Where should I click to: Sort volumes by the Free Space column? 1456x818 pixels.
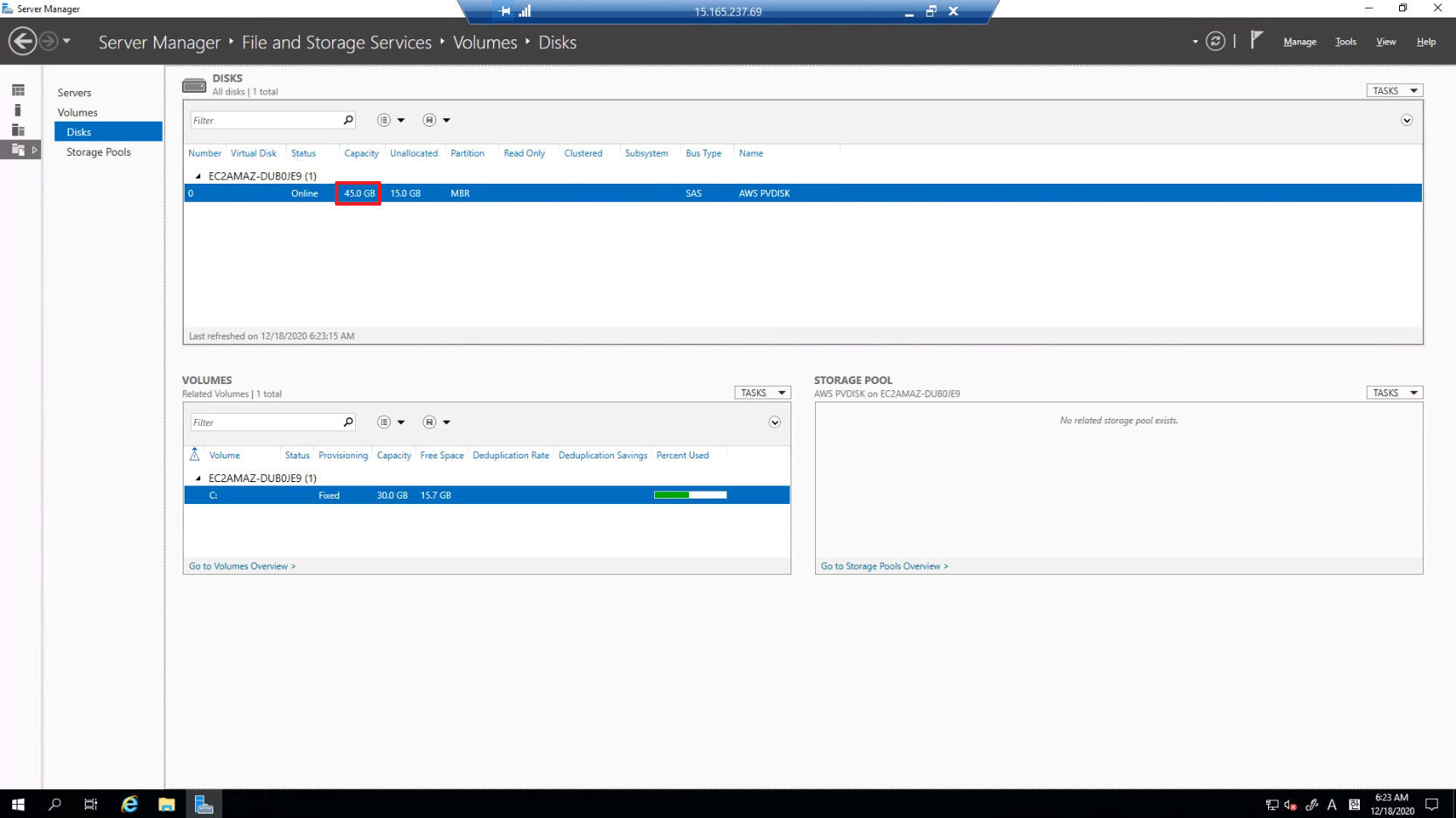click(442, 456)
